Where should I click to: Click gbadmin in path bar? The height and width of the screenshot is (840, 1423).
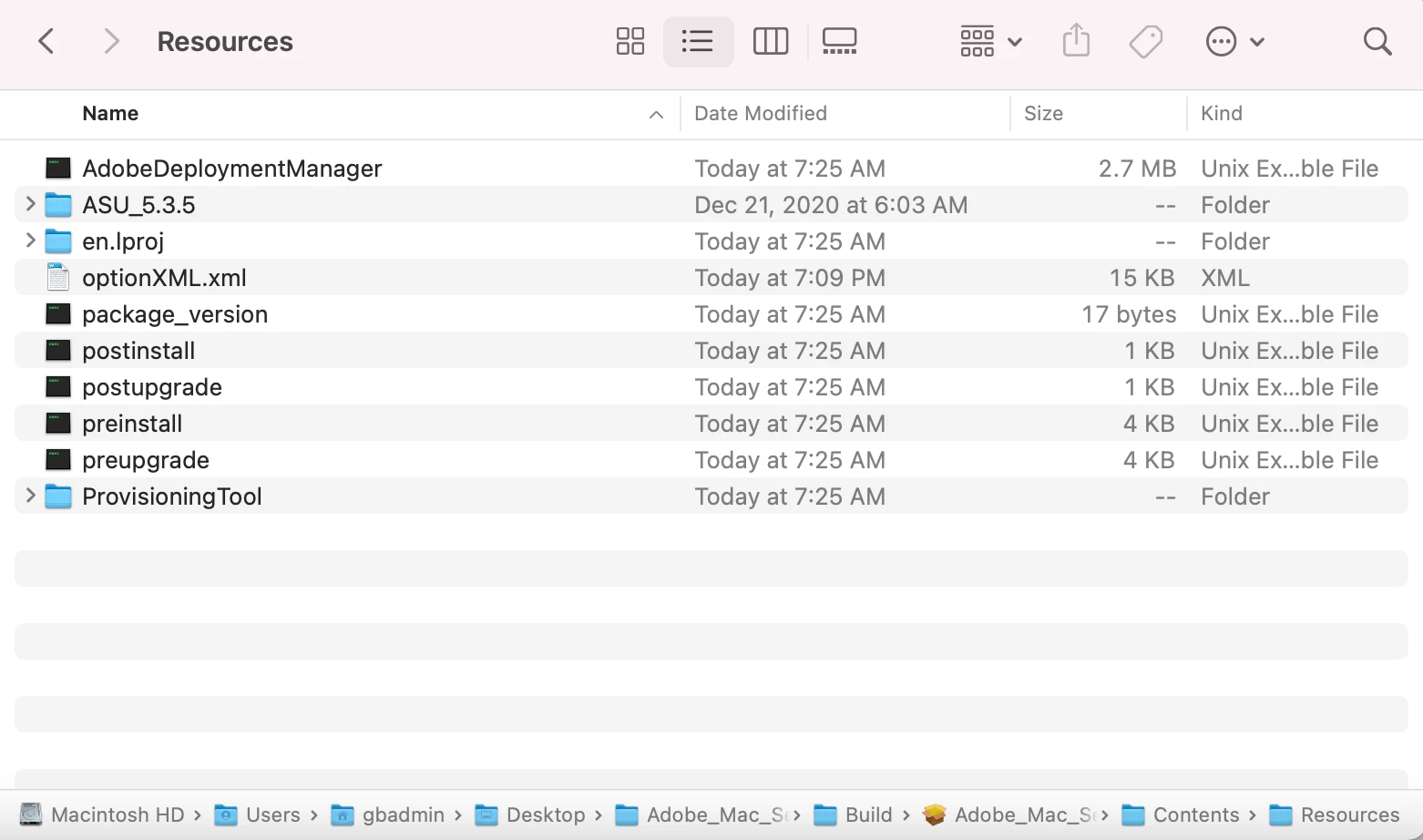(x=403, y=814)
